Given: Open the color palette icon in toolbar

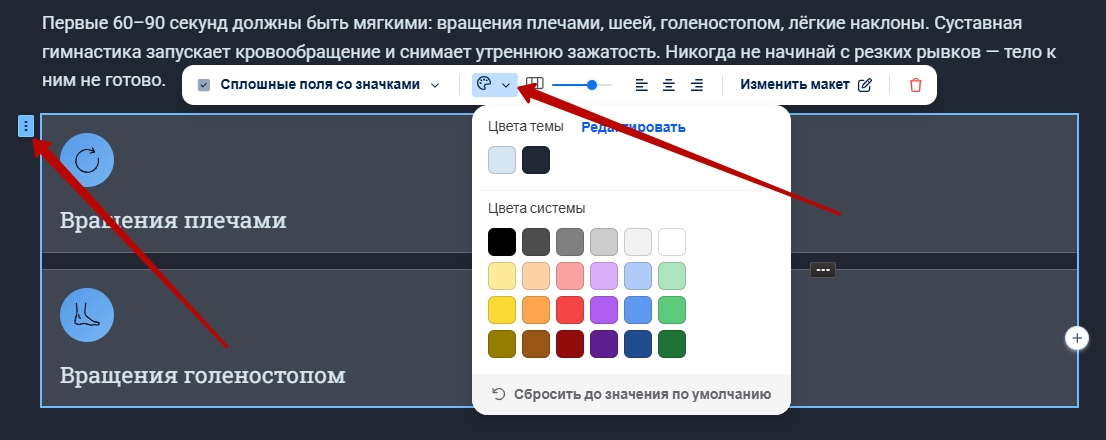Looking at the screenshot, I should click(x=484, y=85).
